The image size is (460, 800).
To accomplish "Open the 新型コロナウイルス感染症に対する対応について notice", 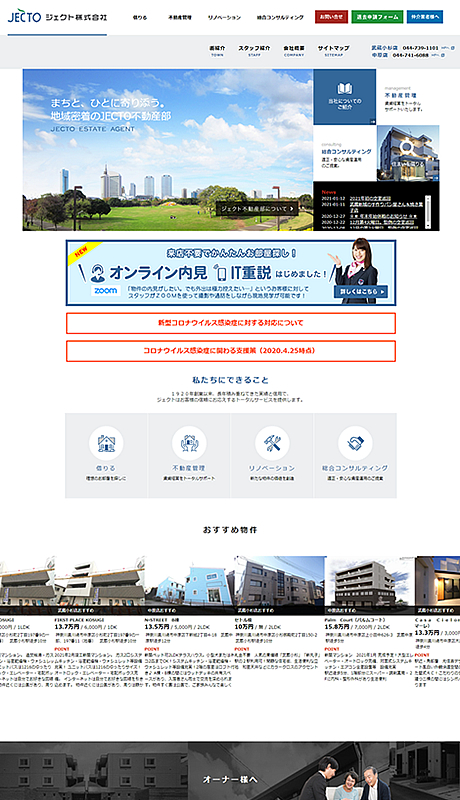I will pos(231,323).
